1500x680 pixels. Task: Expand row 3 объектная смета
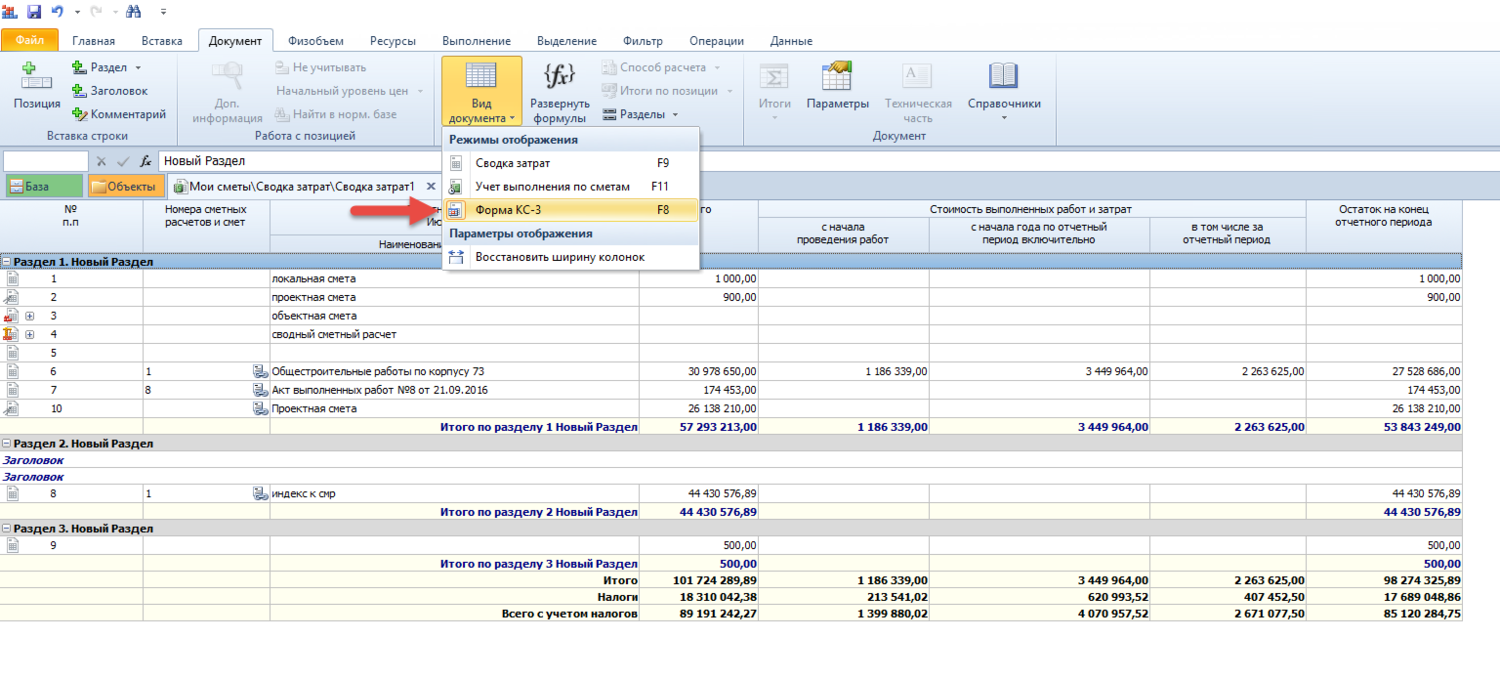tap(30, 316)
